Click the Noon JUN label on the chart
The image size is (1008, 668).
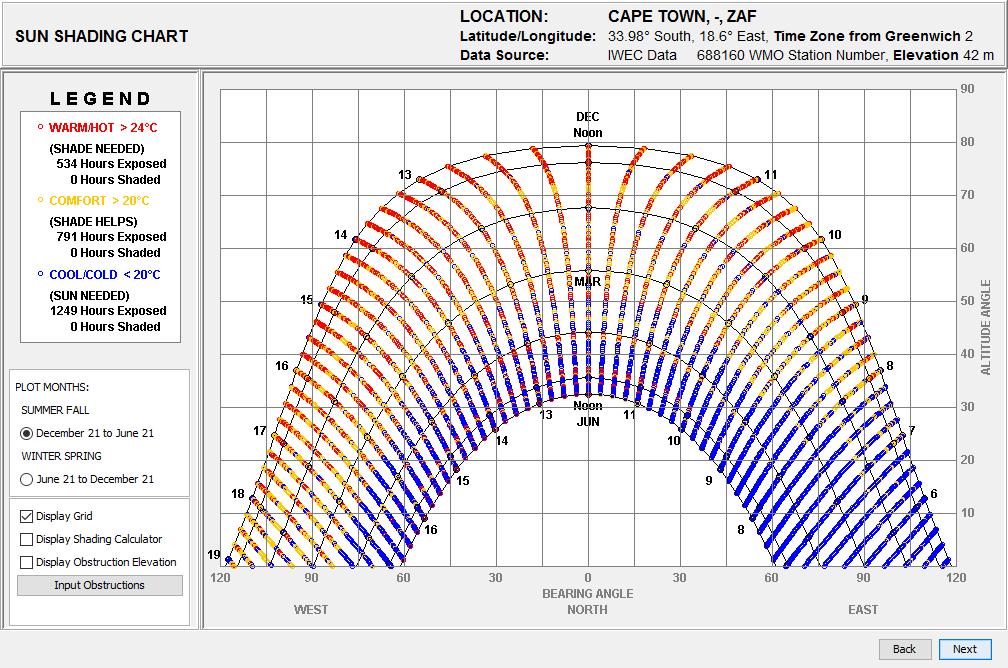588,413
